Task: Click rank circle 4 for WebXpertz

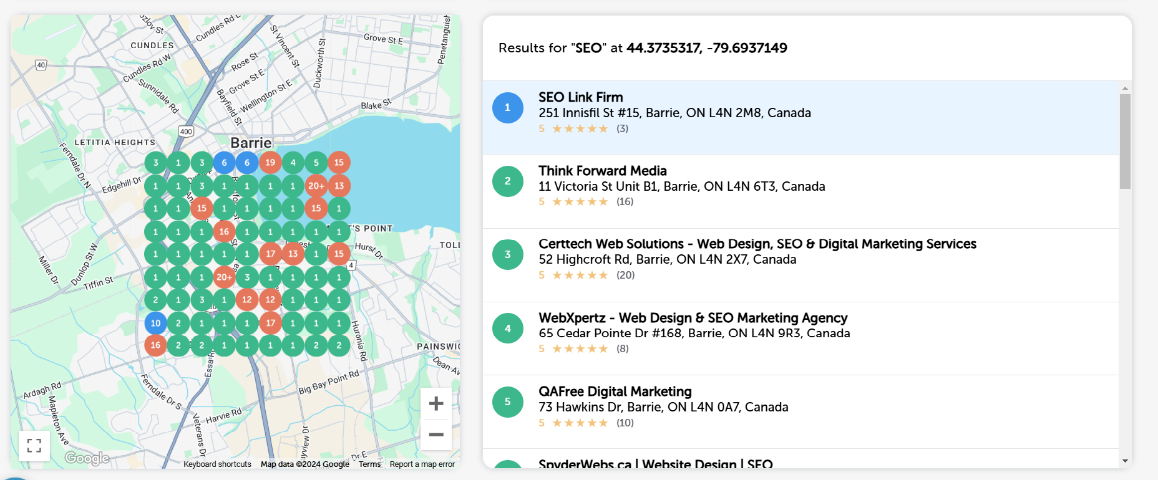Action: click(507, 329)
